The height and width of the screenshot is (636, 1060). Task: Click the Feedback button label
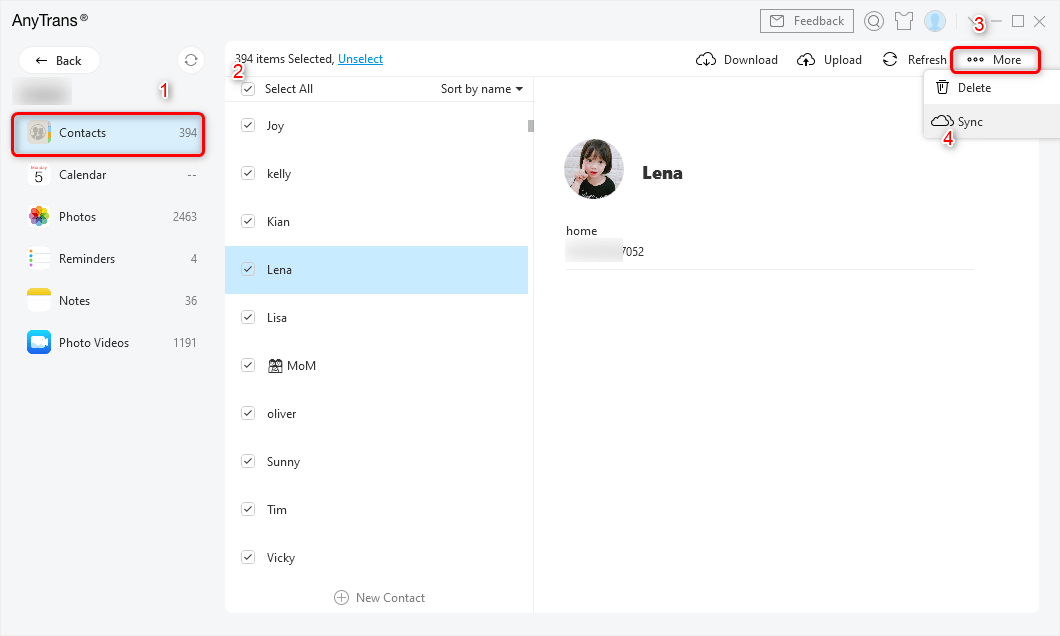(819, 21)
